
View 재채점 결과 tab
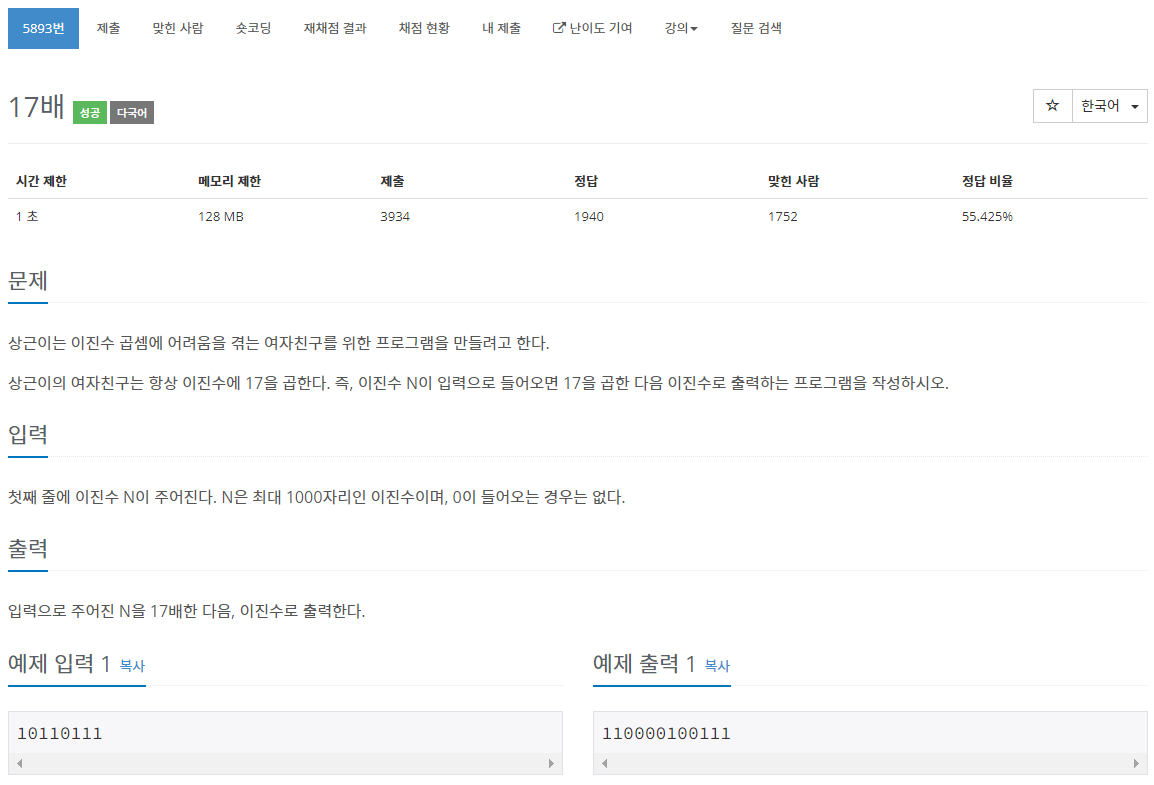point(335,28)
